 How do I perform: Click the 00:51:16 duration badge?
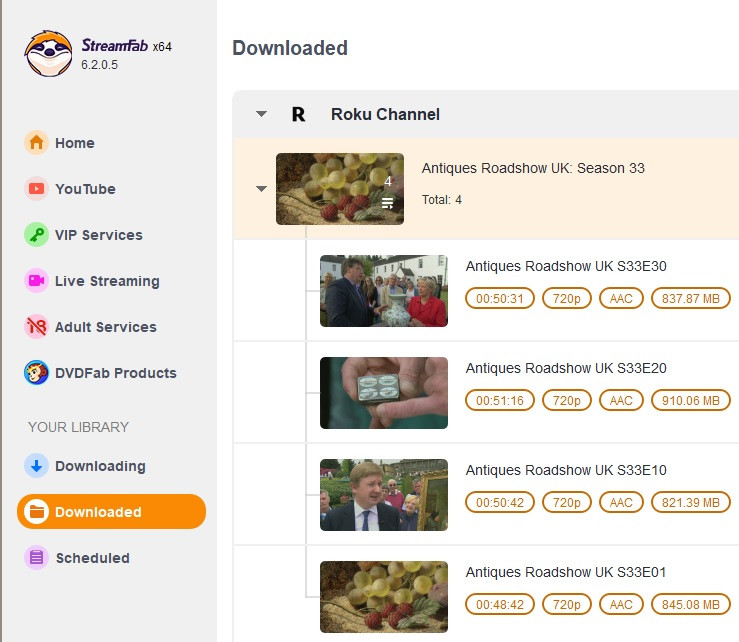click(500, 401)
